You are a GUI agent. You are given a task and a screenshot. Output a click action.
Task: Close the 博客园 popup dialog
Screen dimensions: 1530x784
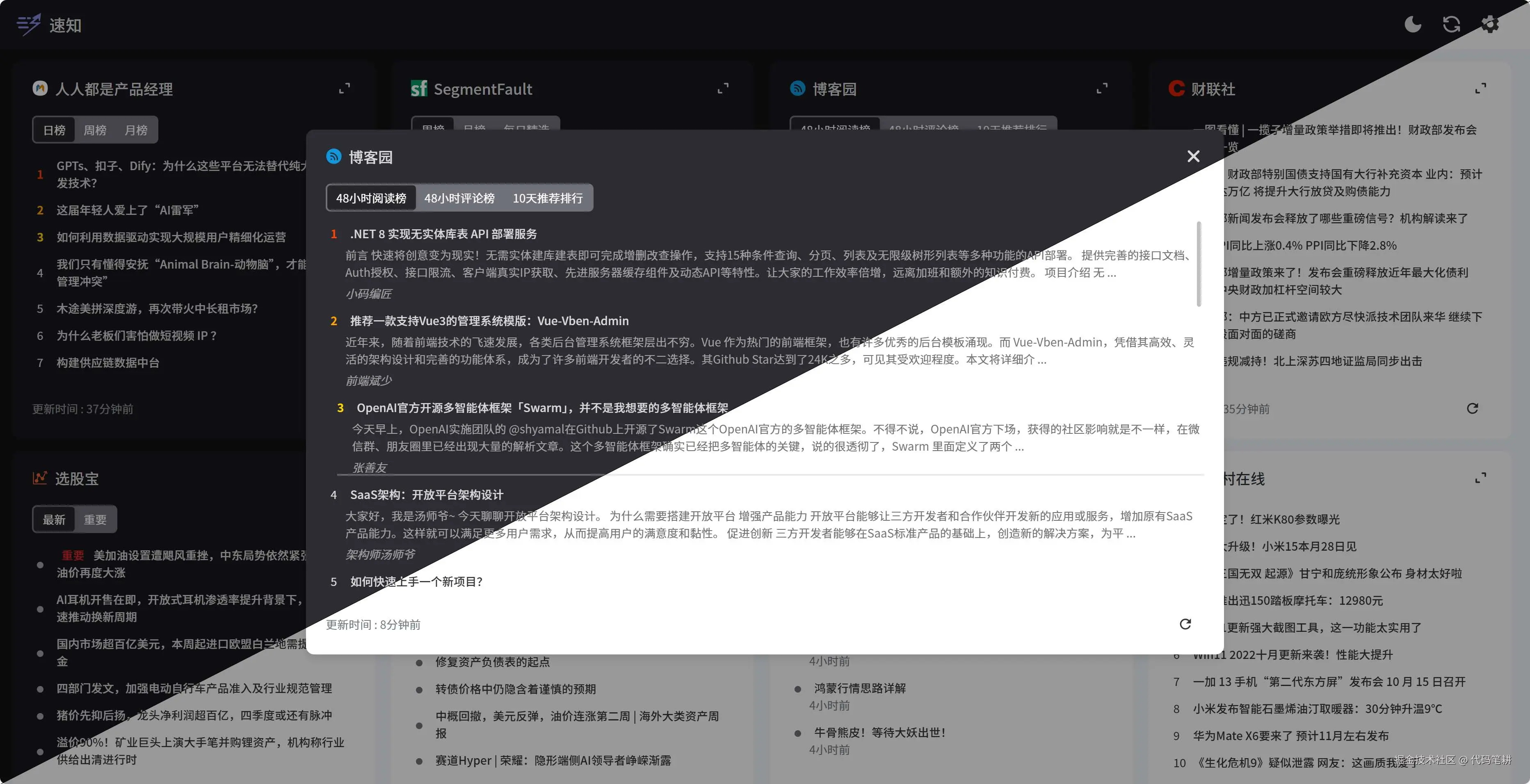[x=1193, y=156]
